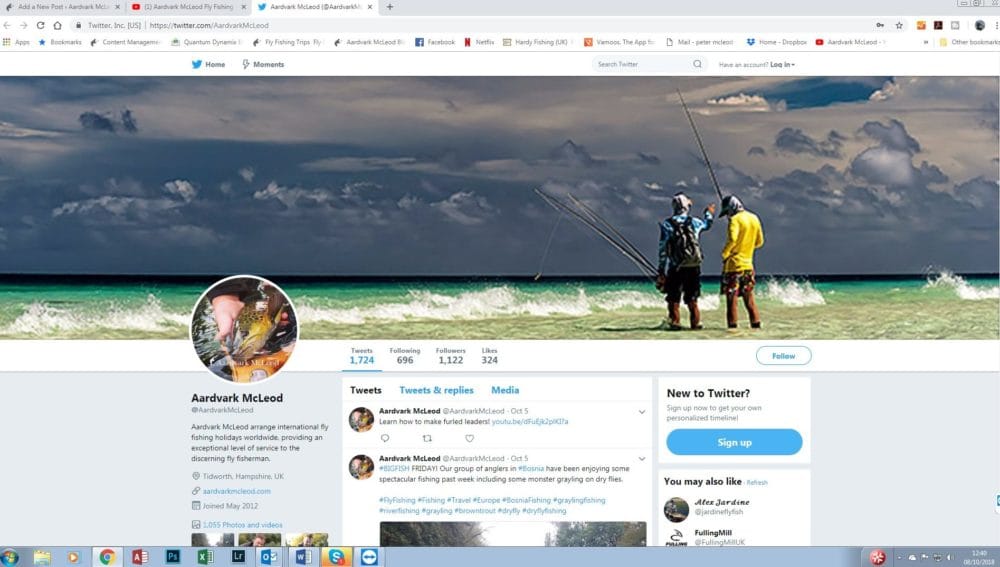
Task: Follow the Aardvark McLeod account
Action: [x=783, y=356]
